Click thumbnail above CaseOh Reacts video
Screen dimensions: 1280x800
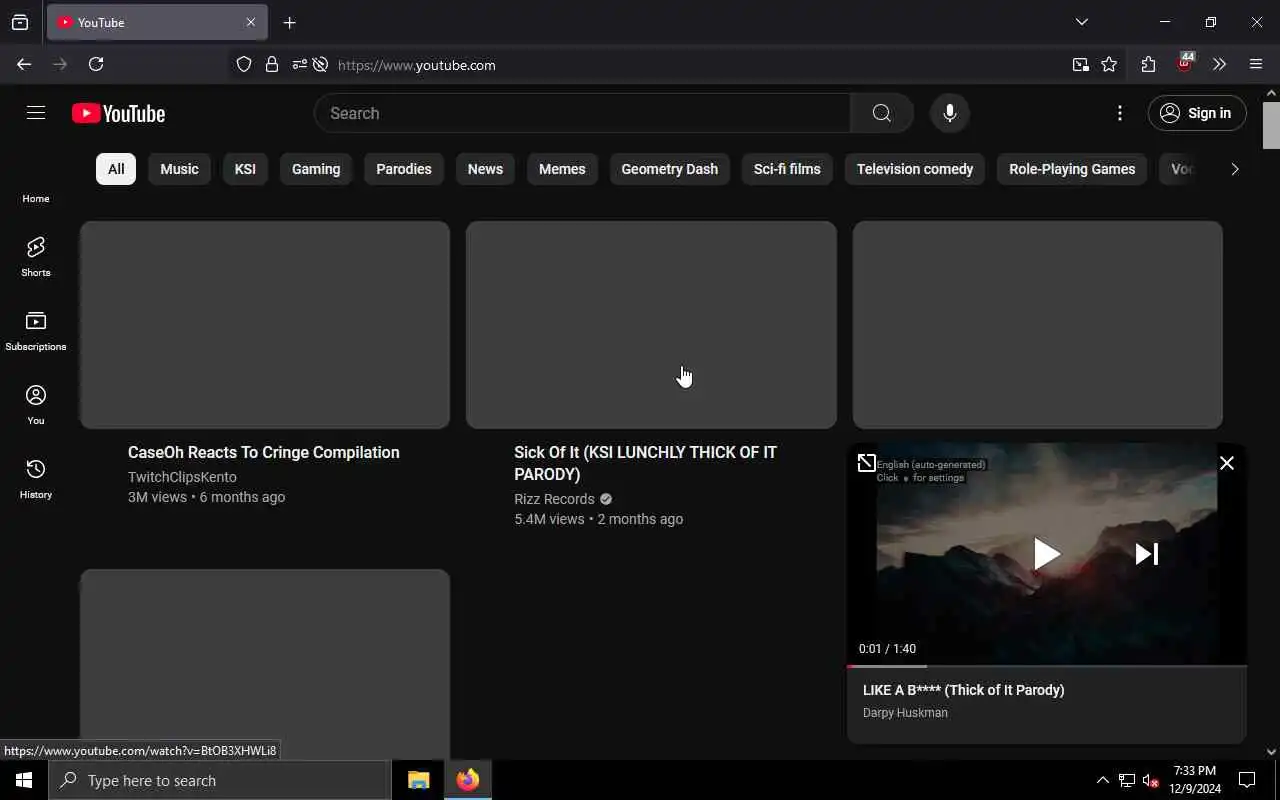[265, 325]
